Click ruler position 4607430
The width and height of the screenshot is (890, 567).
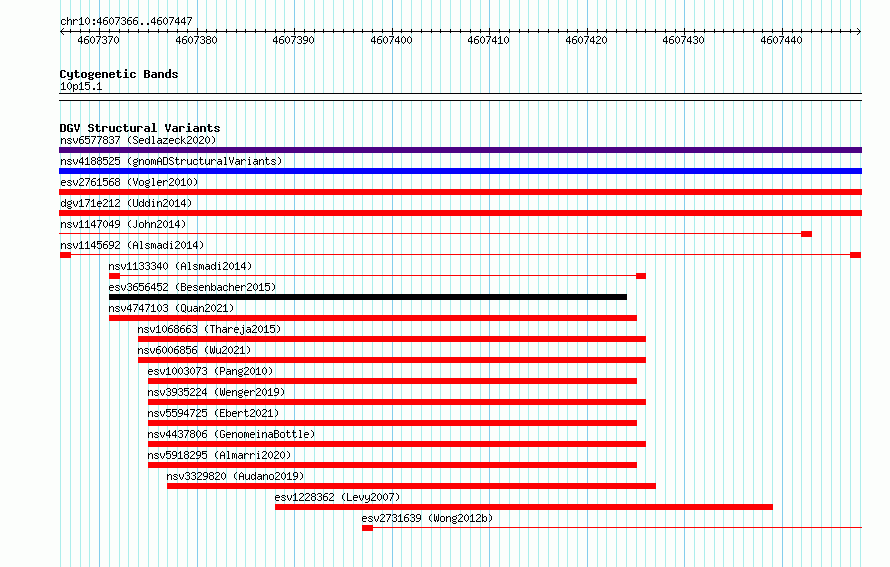pos(683,40)
